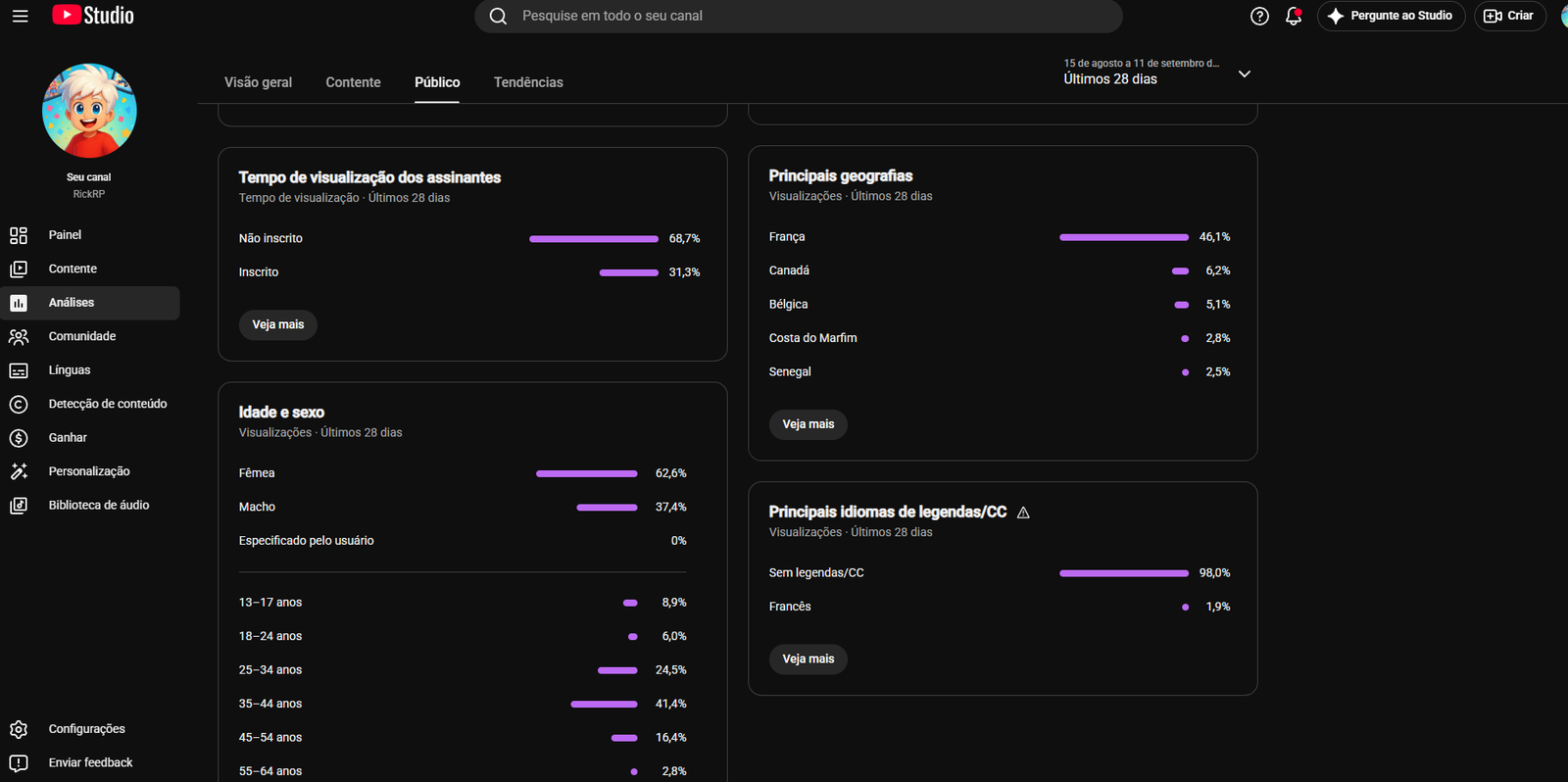The width and height of the screenshot is (1568, 782).
Task: Open the hamburger navigation menu
Action: point(20,16)
